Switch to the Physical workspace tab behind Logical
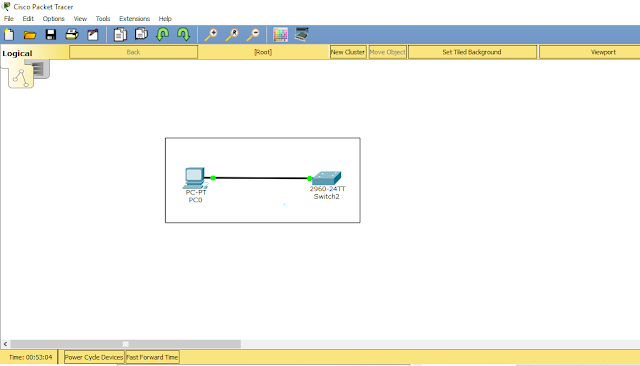This screenshot has height=366, width=640. tap(40, 69)
